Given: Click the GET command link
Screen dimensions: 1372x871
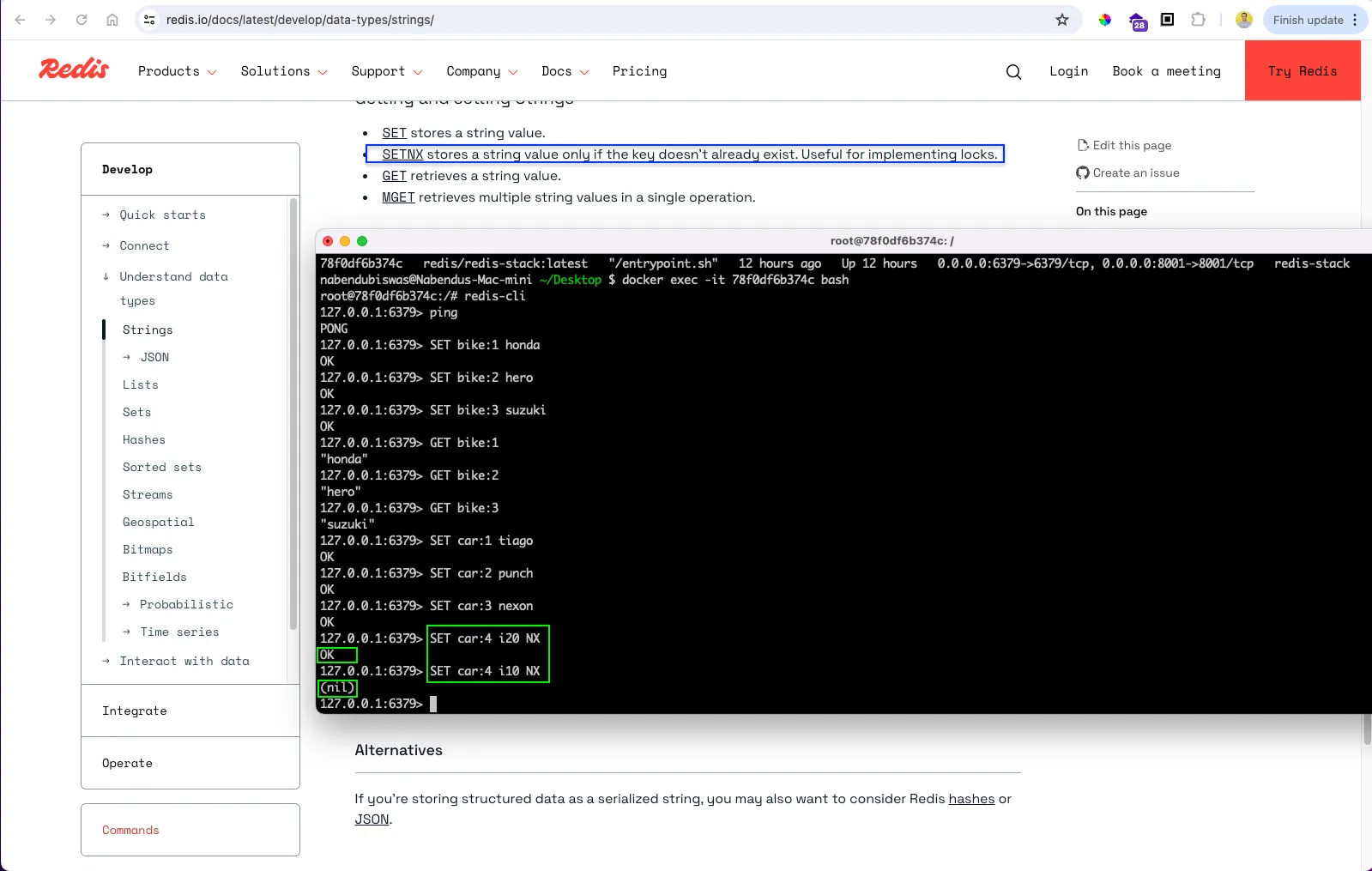Looking at the screenshot, I should [x=394, y=176].
